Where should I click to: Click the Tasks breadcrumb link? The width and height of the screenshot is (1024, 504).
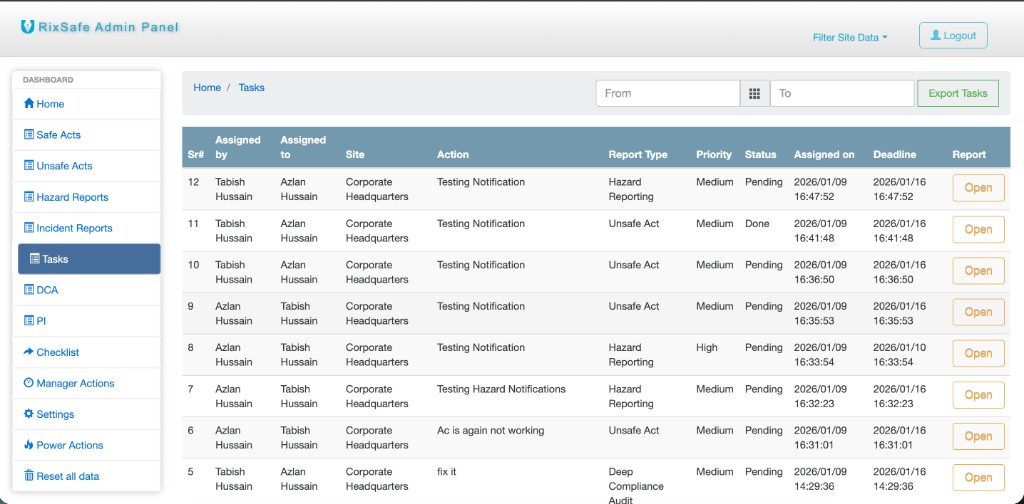(251, 87)
